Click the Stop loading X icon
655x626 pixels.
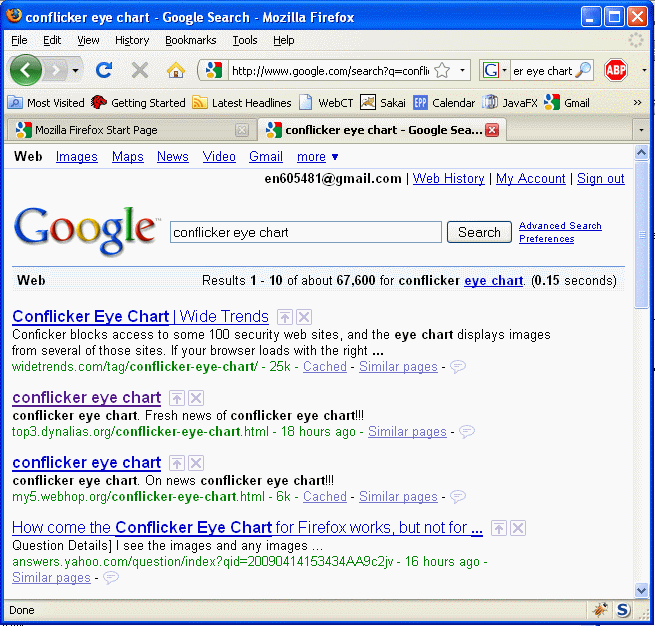click(x=140, y=70)
